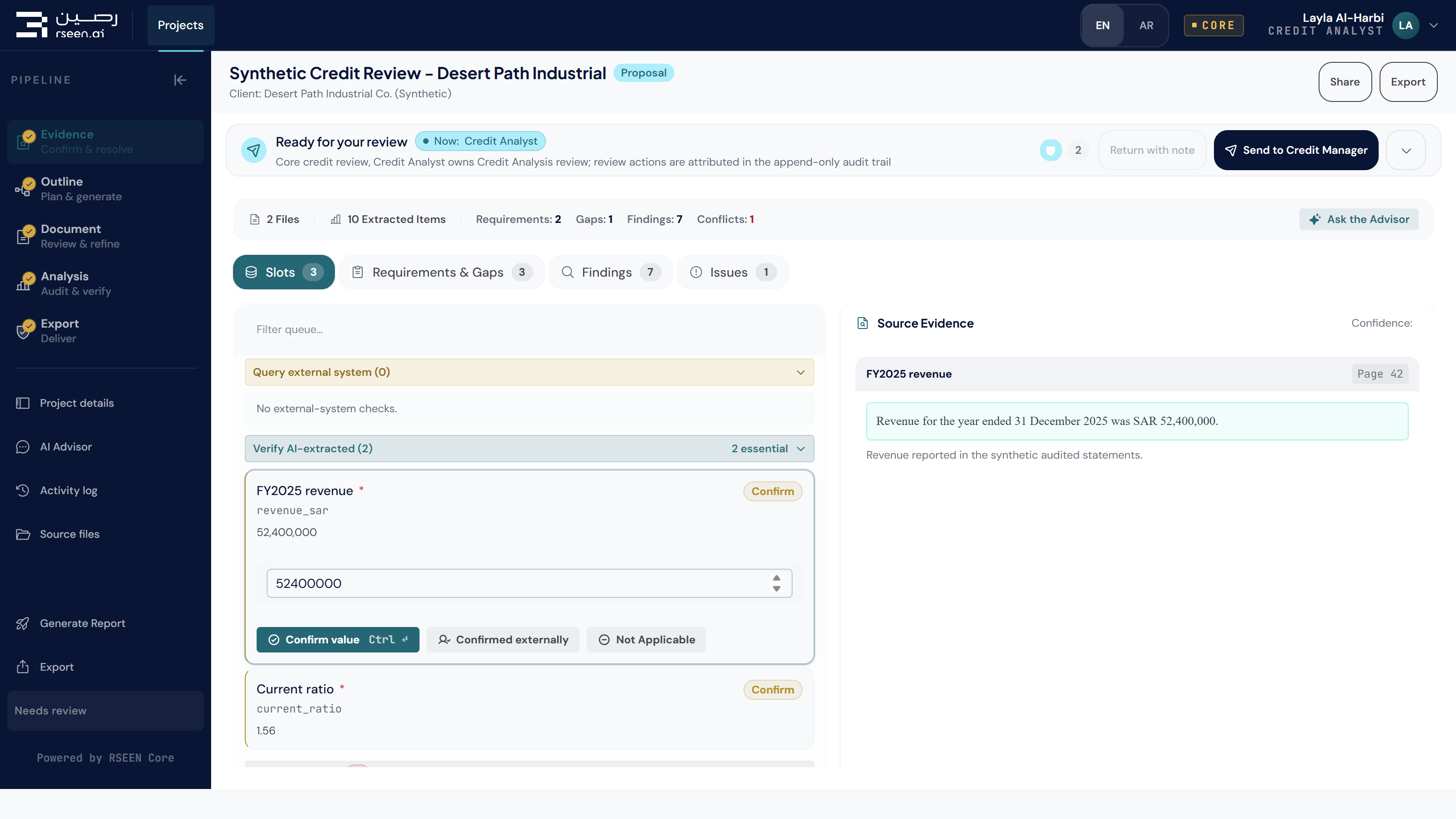Click the Confirm value button
Screen dimensions: 1456x819
(338, 640)
